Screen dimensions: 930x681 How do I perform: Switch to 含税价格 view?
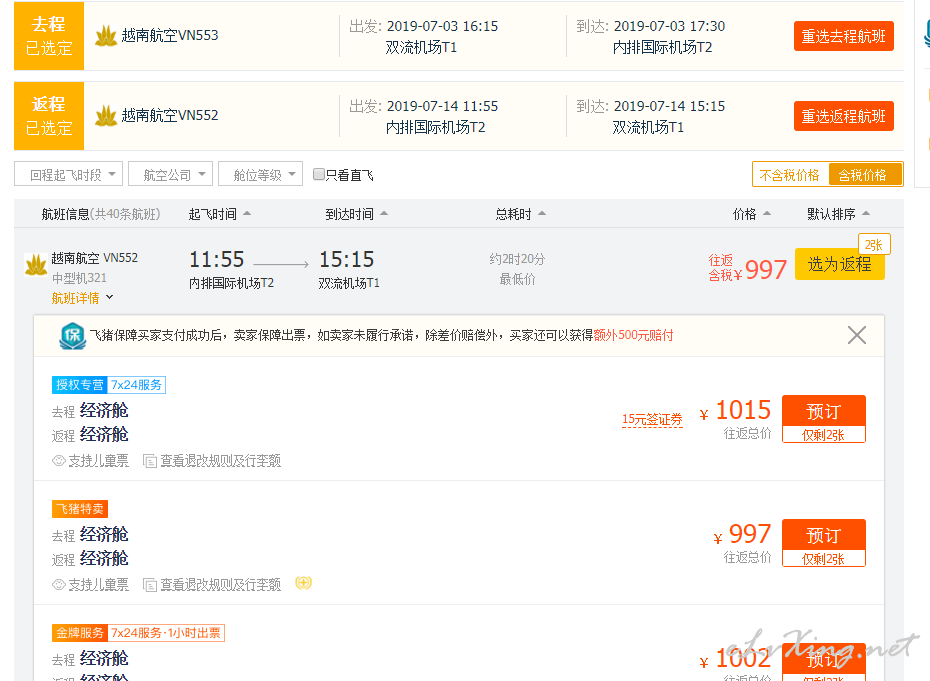tap(864, 175)
